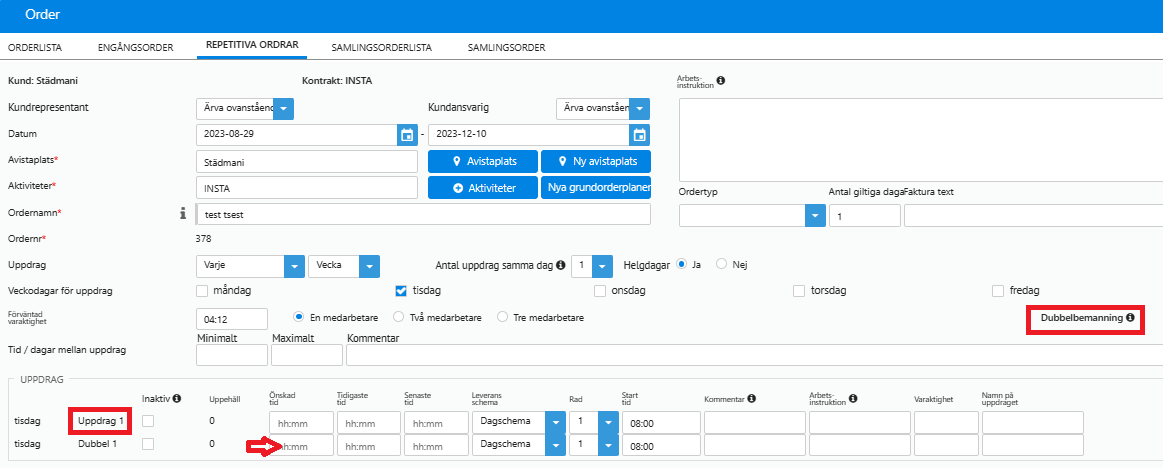Click the Uppdrag 1 row label
Screen dimensions: 1163x468
click(x=102, y=421)
